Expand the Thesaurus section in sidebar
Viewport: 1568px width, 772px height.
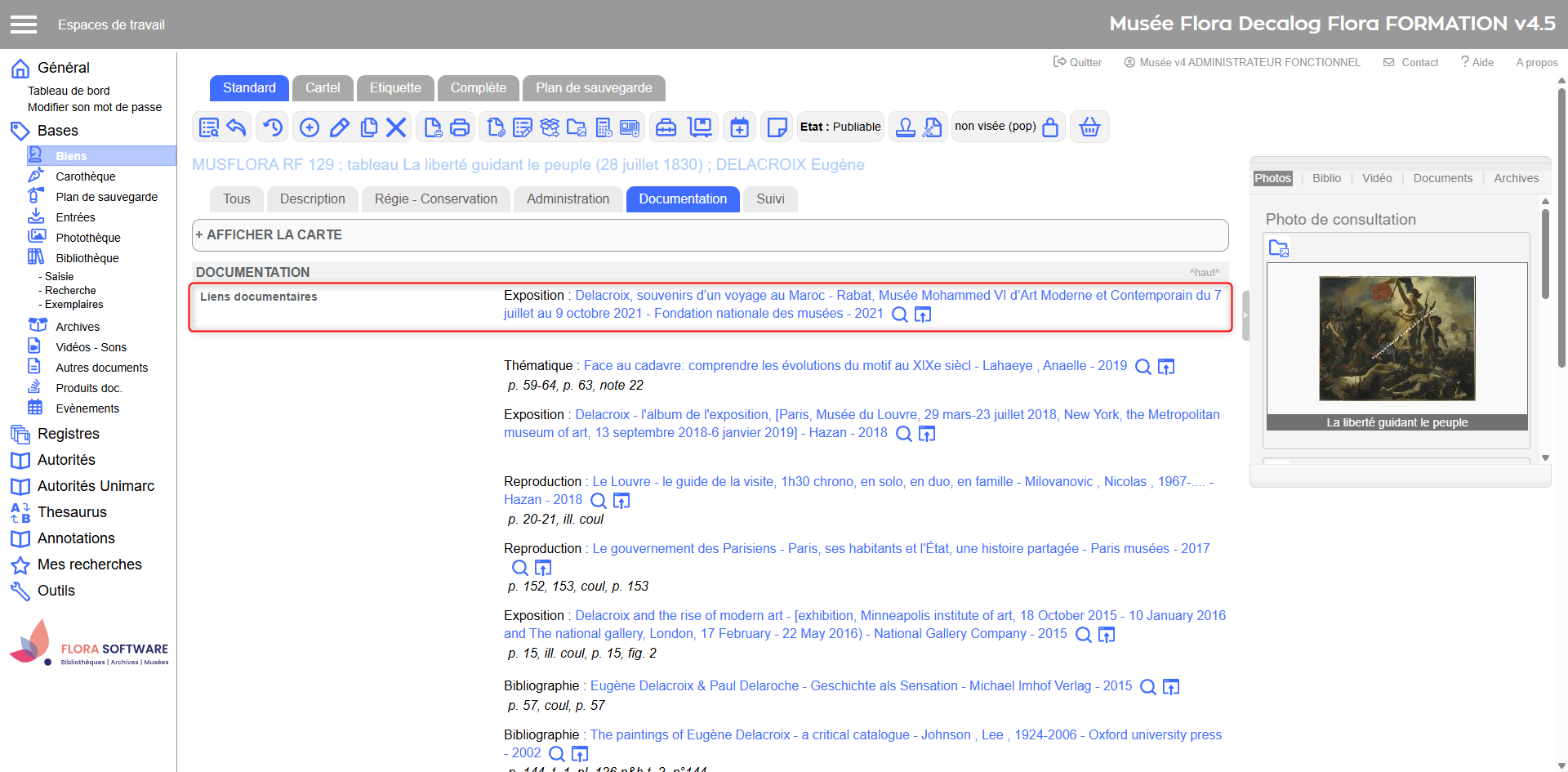(72, 512)
